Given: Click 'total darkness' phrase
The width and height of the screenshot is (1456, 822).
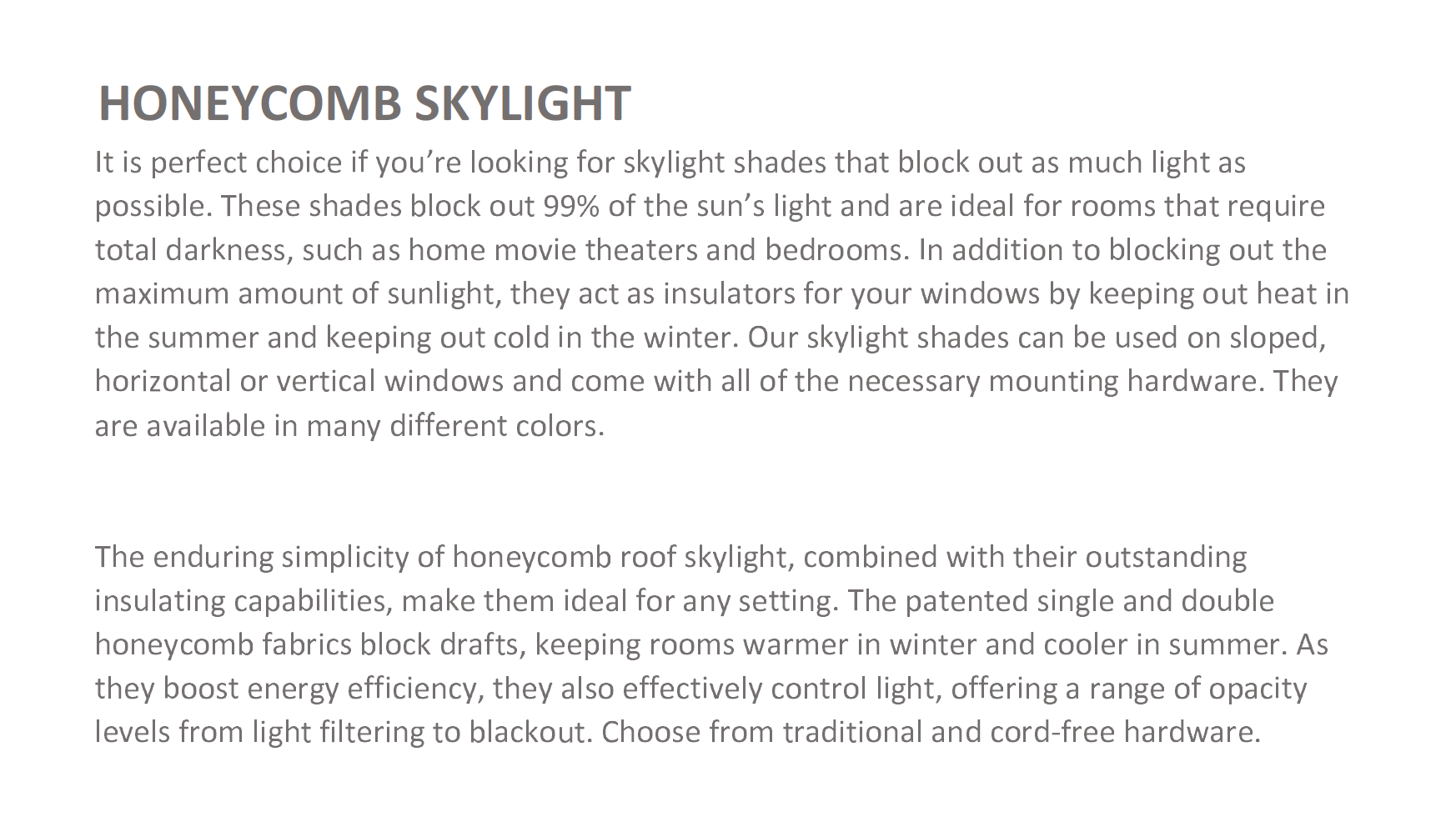Looking at the screenshot, I should (190, 250).
